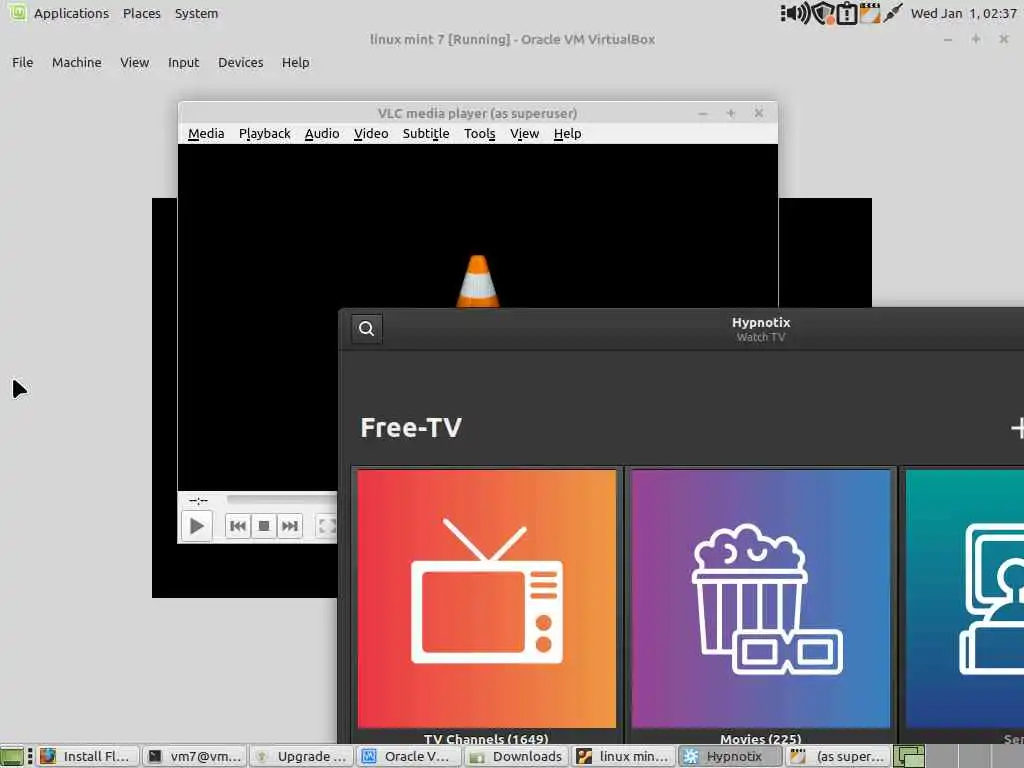Switch to vm7@vm... terminal taskbar item
1024x768 pixels.
(195, 756)
